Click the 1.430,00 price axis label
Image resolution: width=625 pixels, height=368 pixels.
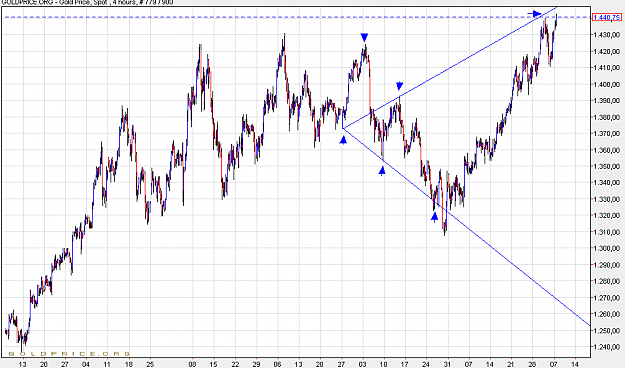click(607, 35)
